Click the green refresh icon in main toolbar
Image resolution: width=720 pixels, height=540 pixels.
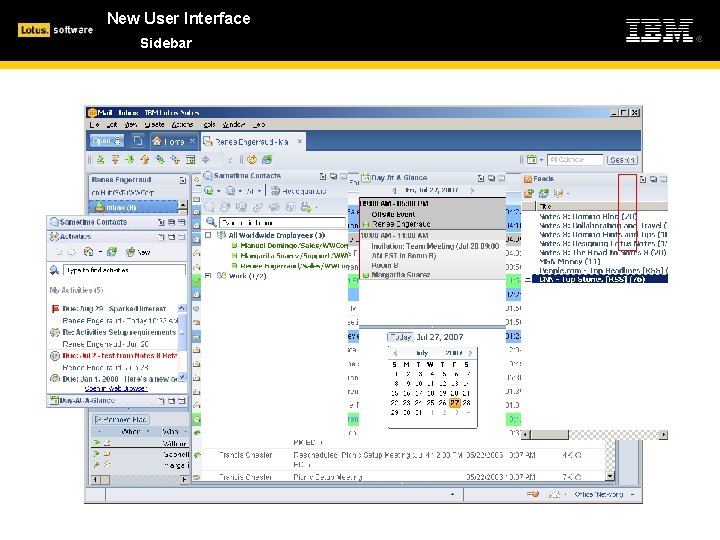coord(267,160)
